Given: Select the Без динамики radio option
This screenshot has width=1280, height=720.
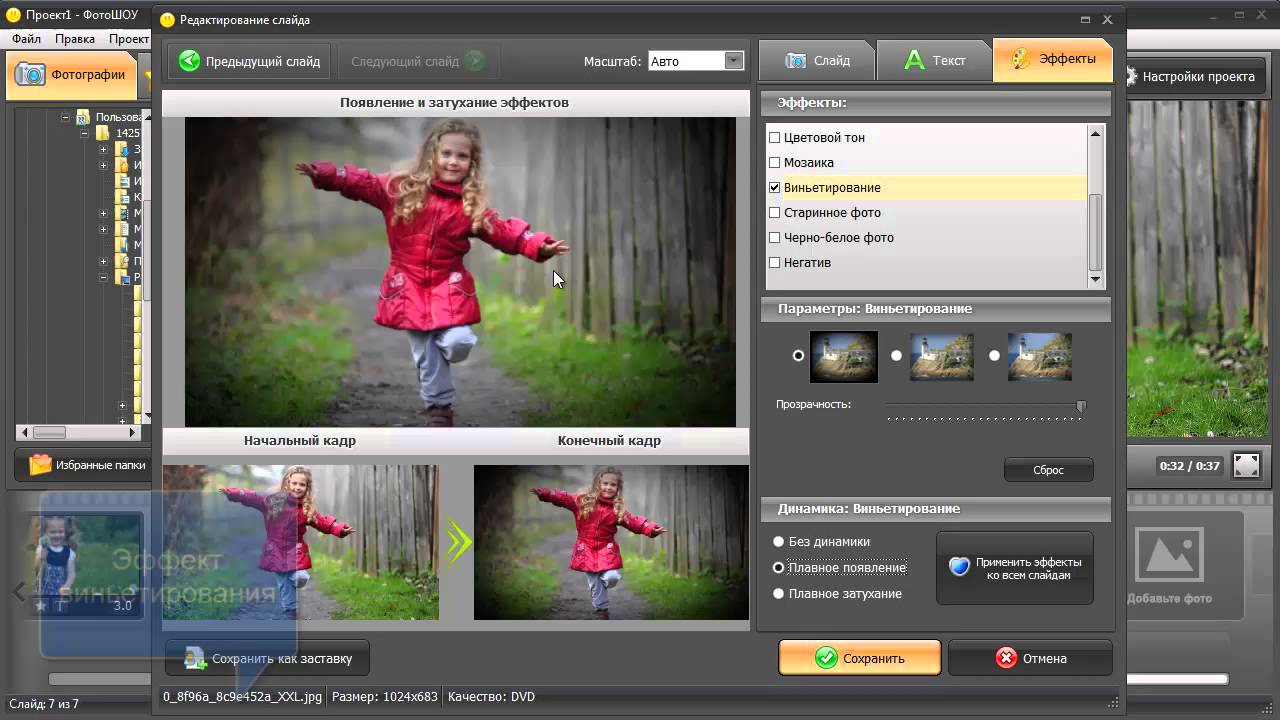Looking at the screenshot, I should [x=778, y=542].
